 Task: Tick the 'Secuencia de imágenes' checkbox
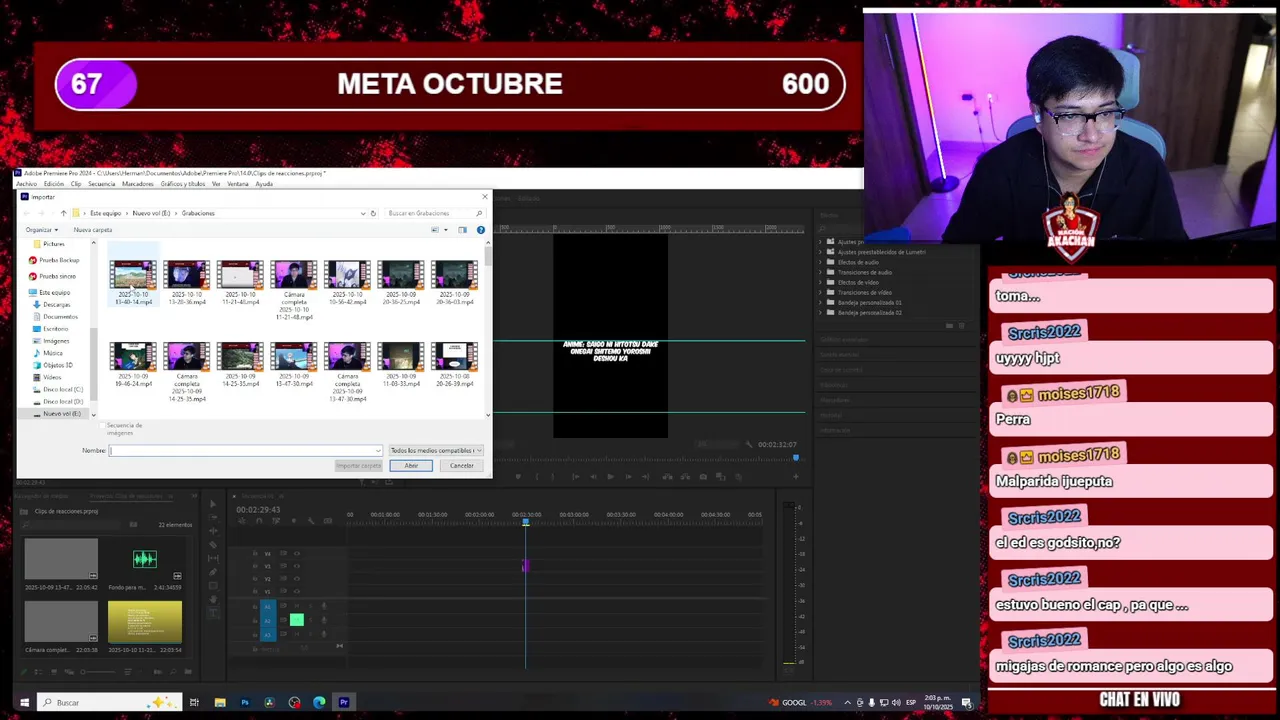pos(102,426)
